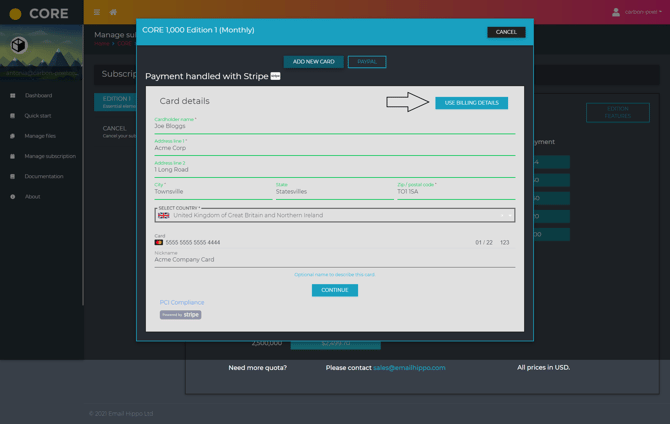670x424 pixels.
Task: Open the Select Country dropdown
Action: point(335,215)
